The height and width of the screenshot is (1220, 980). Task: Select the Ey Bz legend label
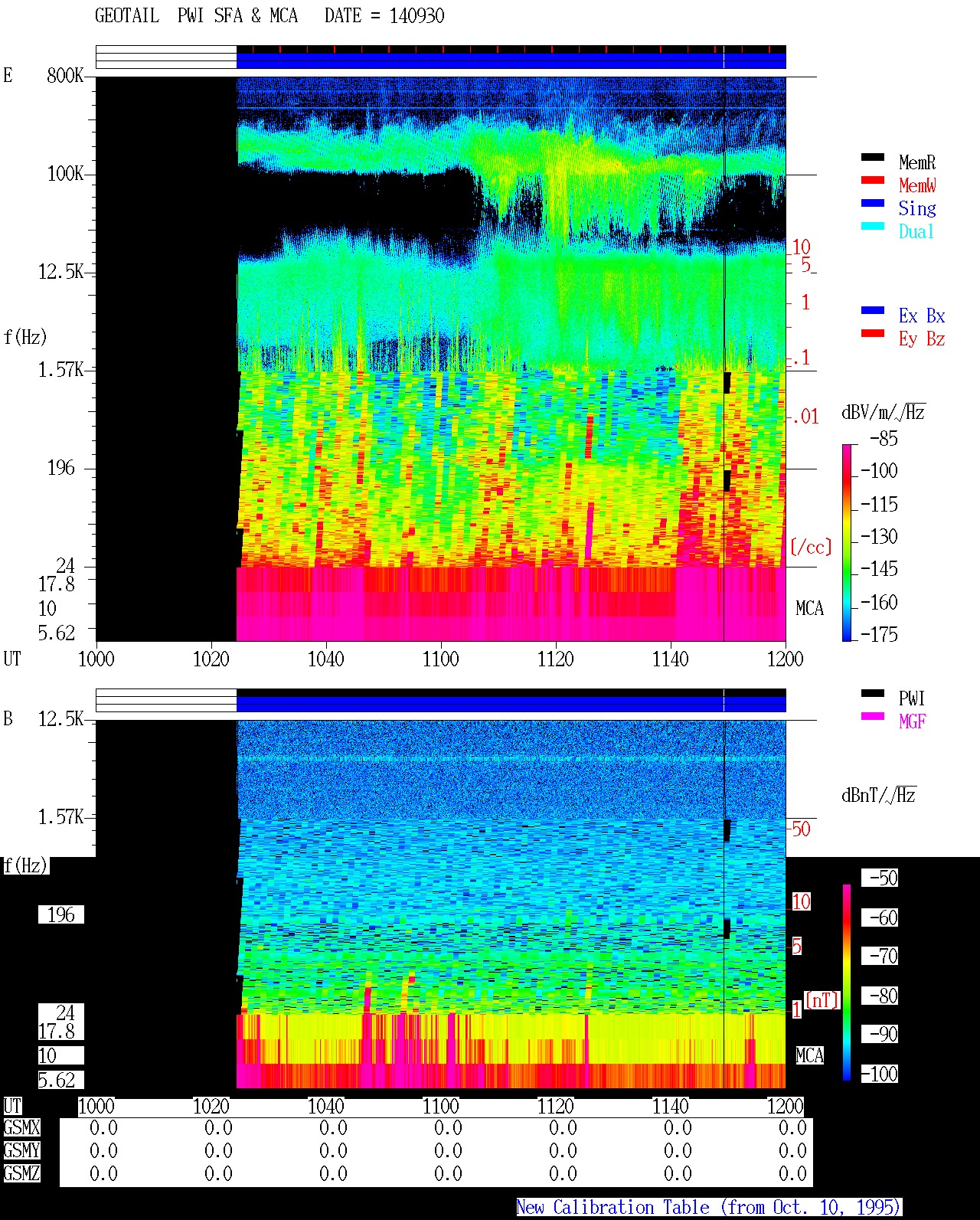922,339
